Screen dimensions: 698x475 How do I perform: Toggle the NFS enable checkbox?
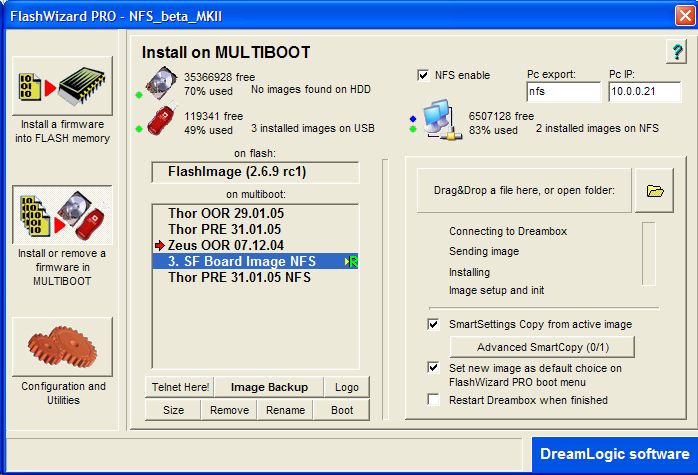(423, 75)
